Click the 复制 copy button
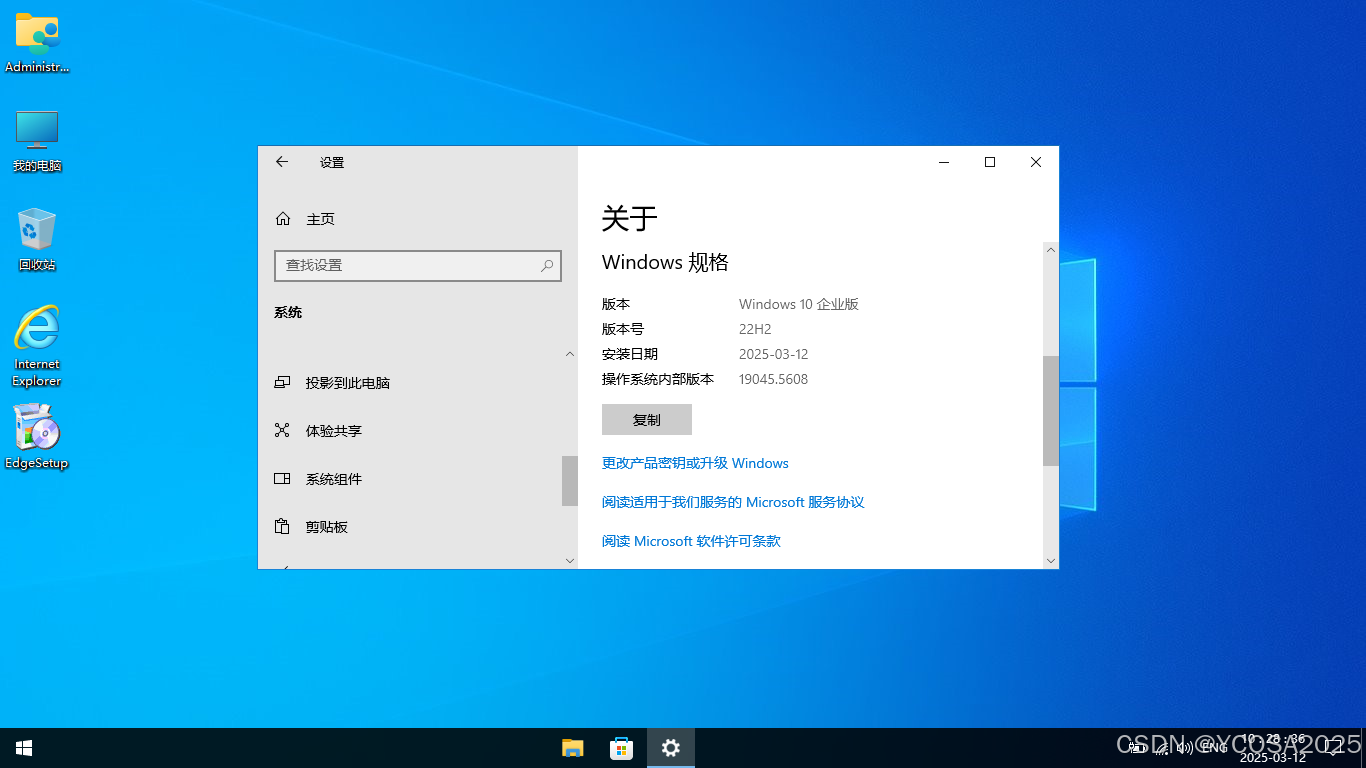1366x768 pixels. click(647, 420)
